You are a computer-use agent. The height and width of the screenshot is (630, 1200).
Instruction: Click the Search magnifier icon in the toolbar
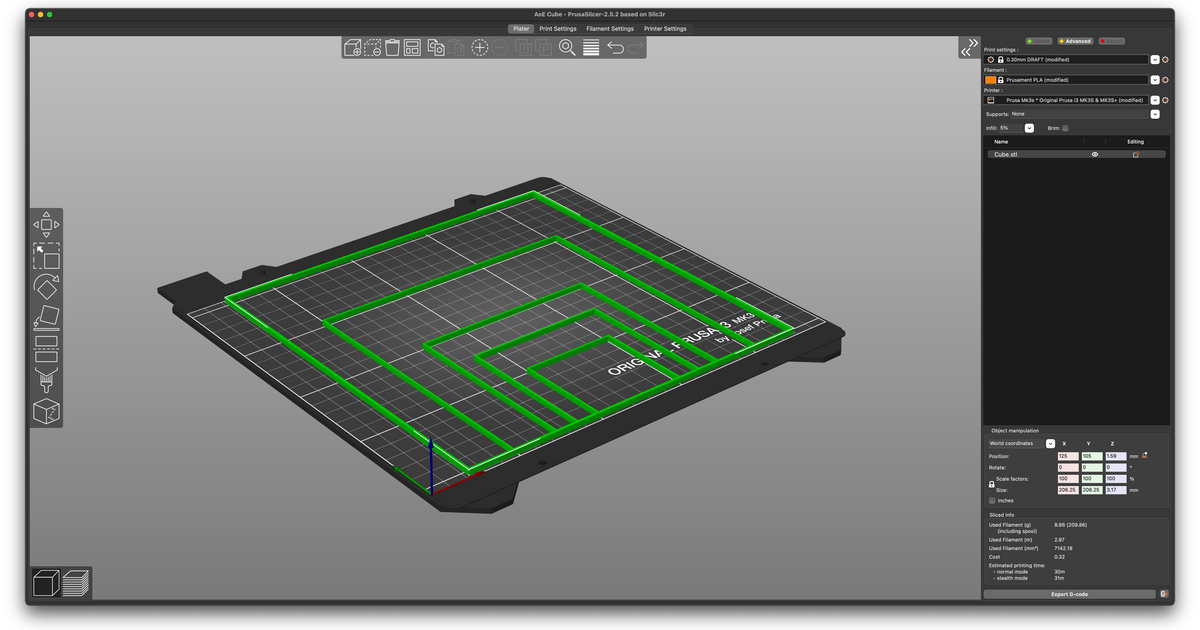click(566, 47)
